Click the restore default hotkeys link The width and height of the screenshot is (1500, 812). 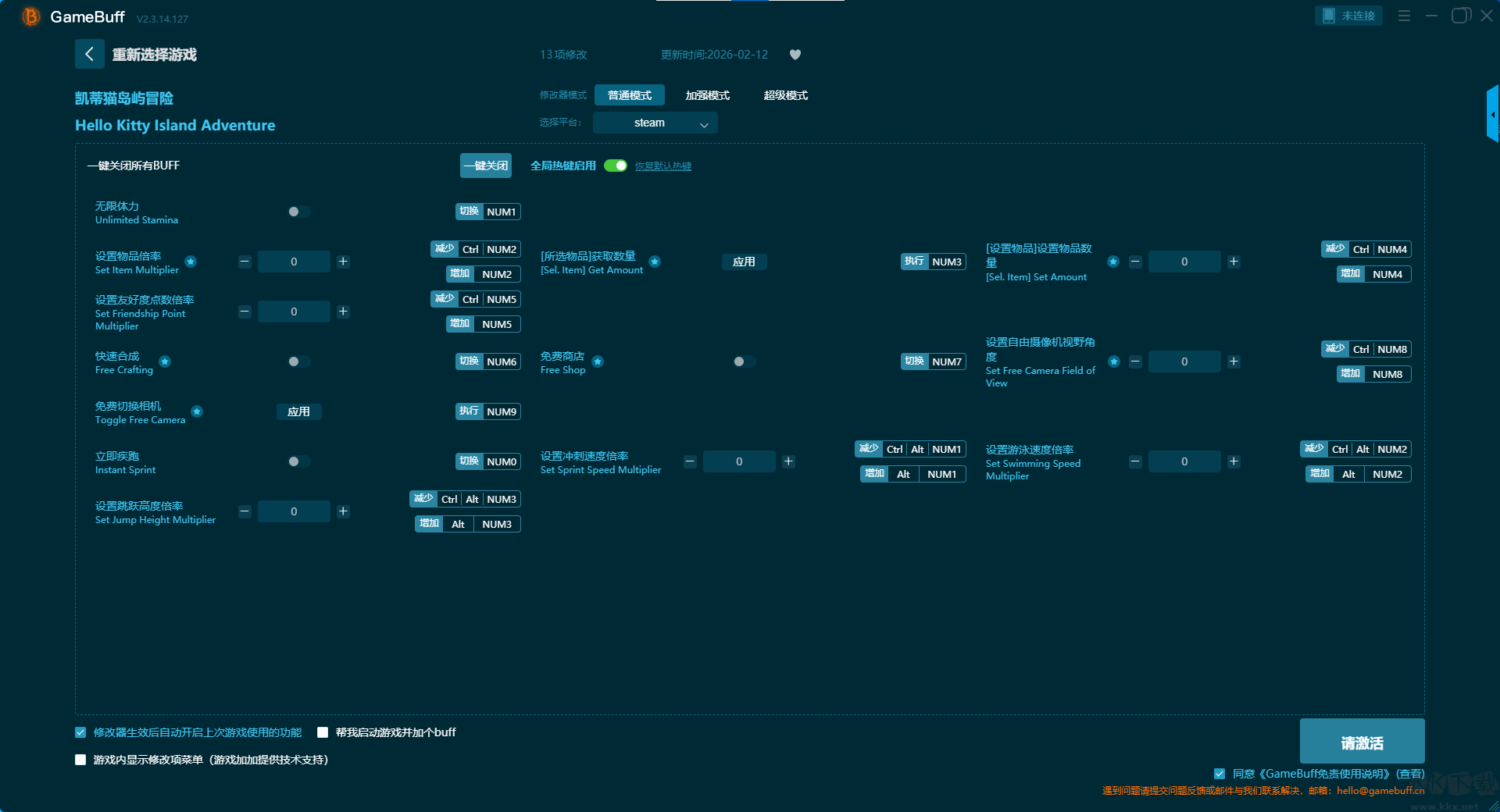662,166
